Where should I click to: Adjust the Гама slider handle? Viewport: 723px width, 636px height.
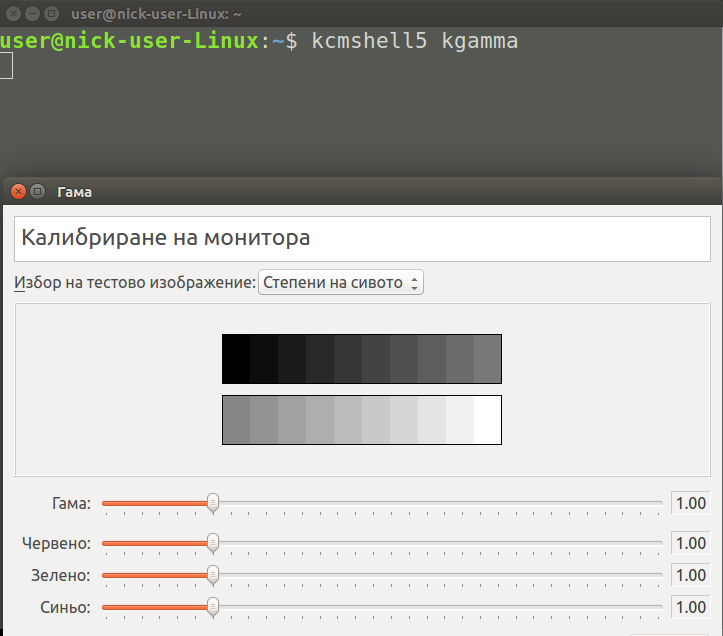pos(213,503)
